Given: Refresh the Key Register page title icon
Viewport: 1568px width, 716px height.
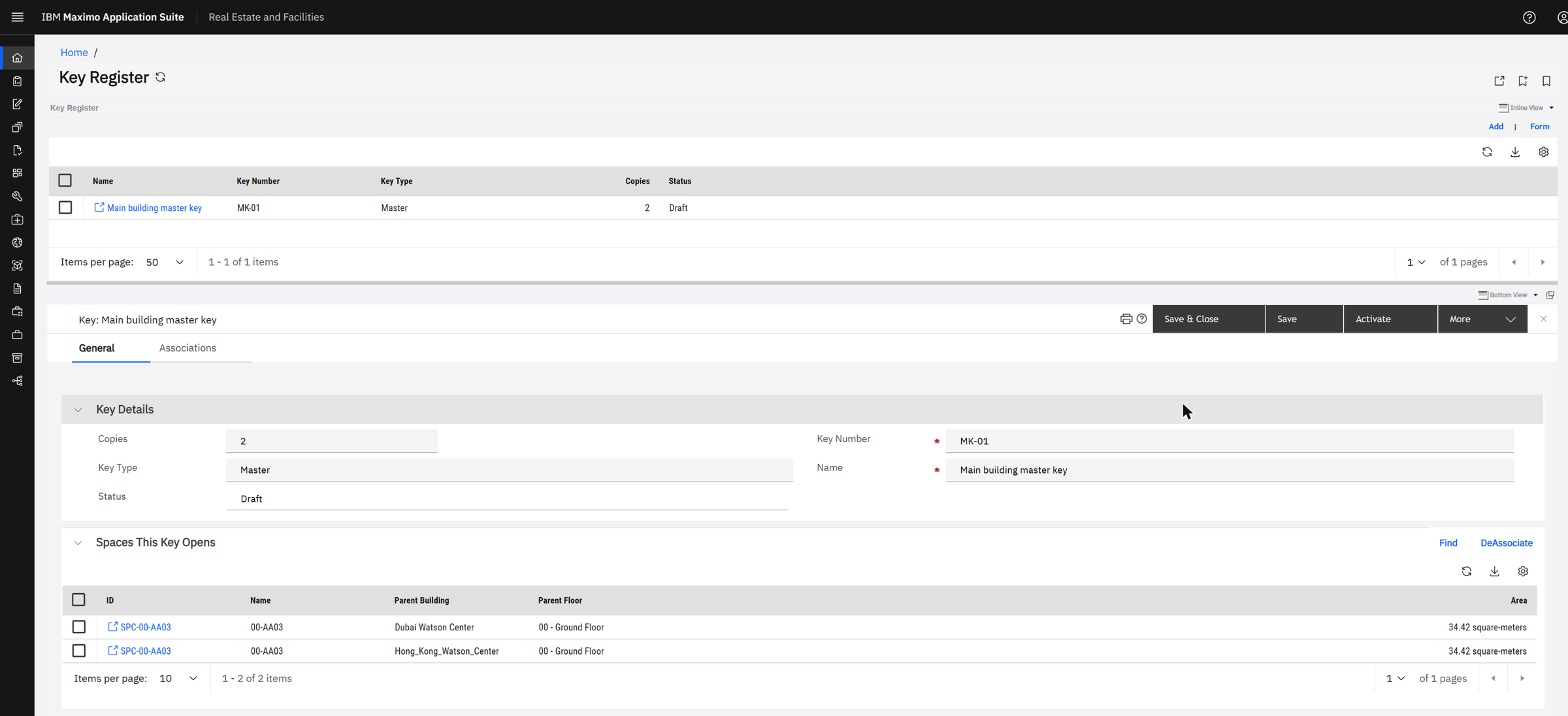Looking at the screenshot, I should [x=160, y=77].
